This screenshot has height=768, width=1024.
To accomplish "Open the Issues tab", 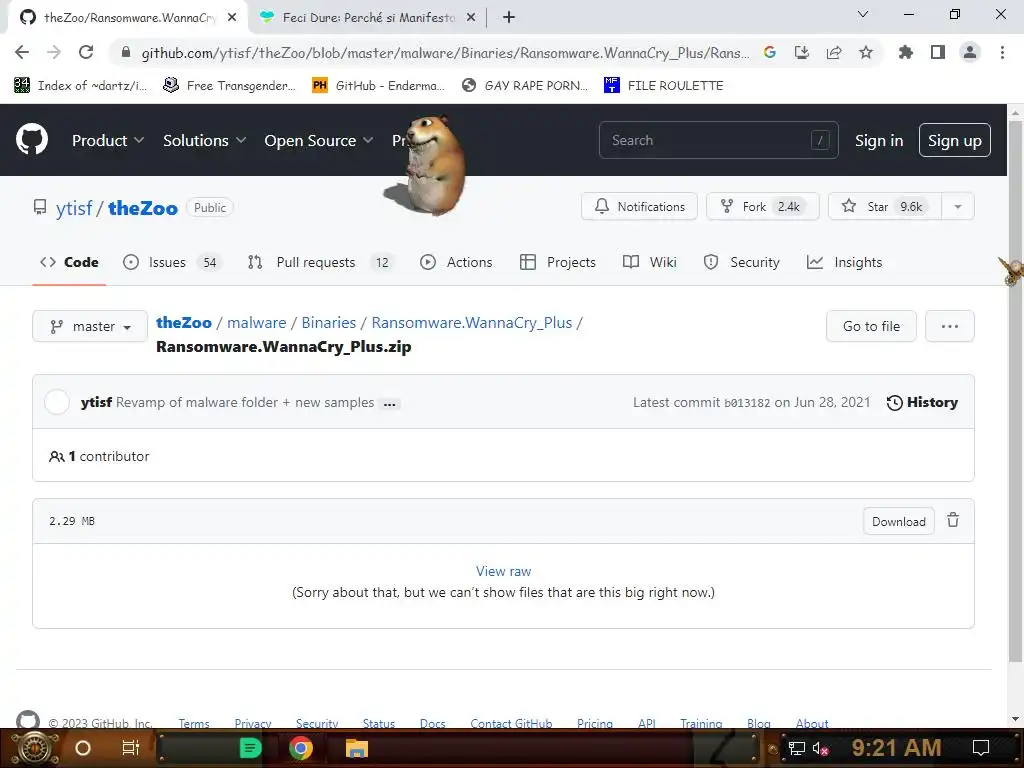I will tap(172, 262).
